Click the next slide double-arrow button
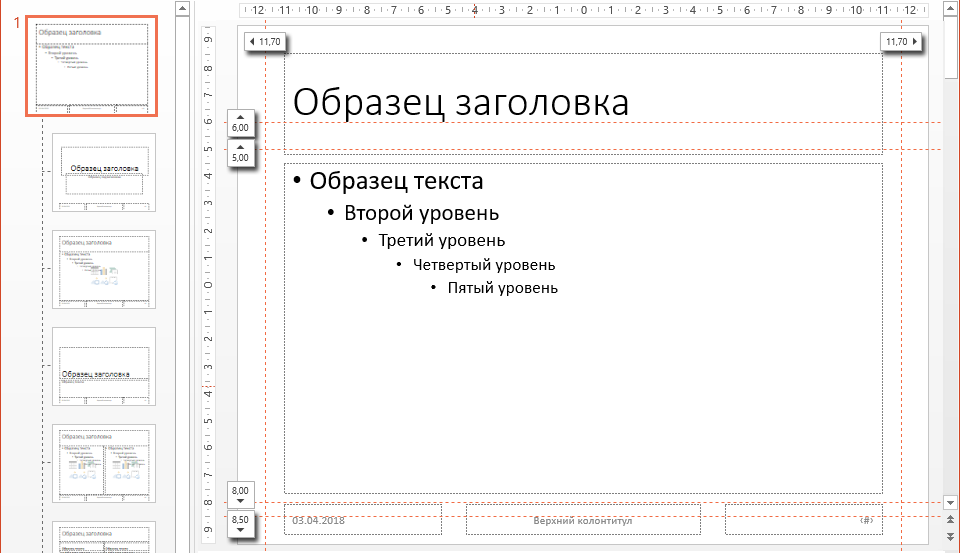Viewport: 960px width, 553px height. 950,536
